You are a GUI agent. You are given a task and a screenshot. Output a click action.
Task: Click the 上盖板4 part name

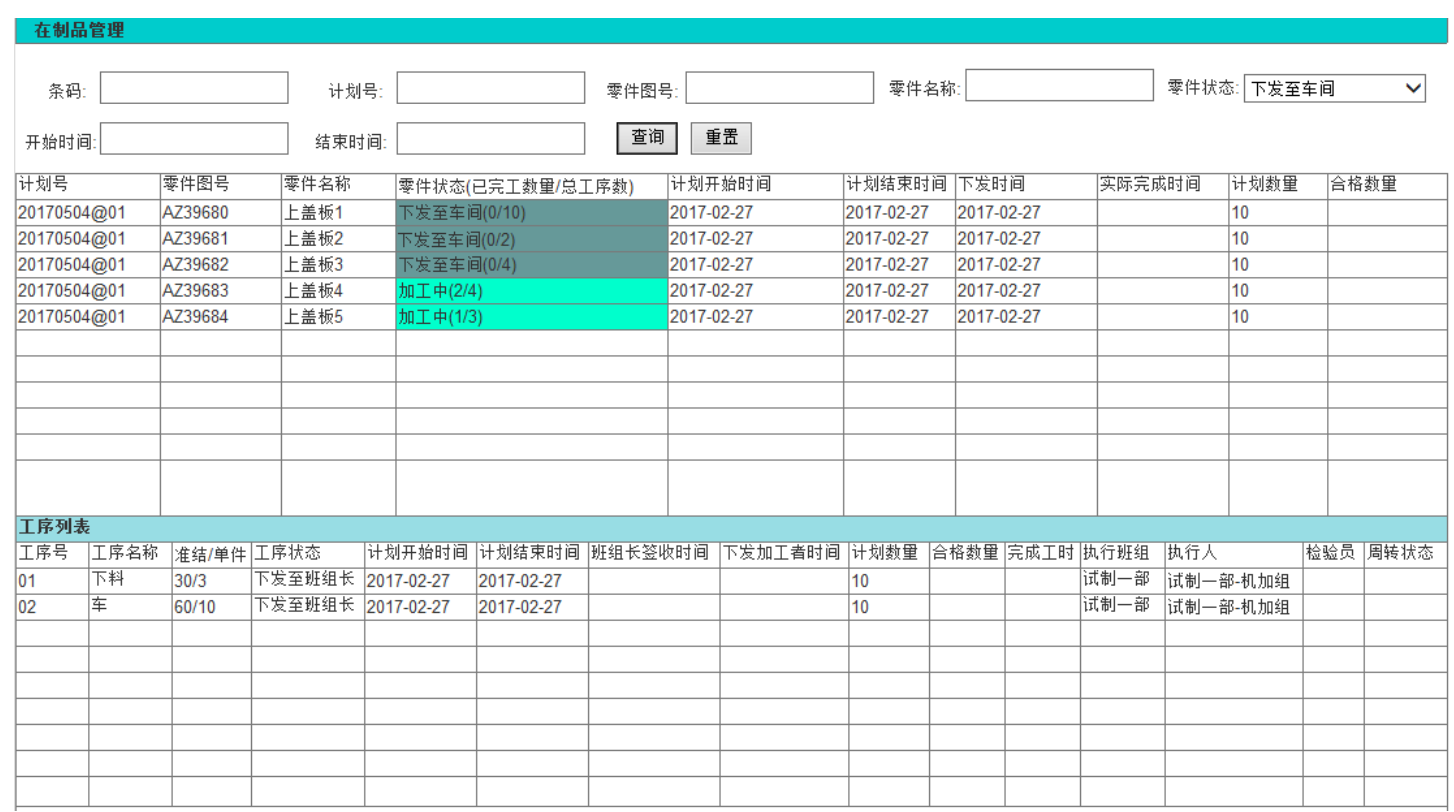coord(314,290)
